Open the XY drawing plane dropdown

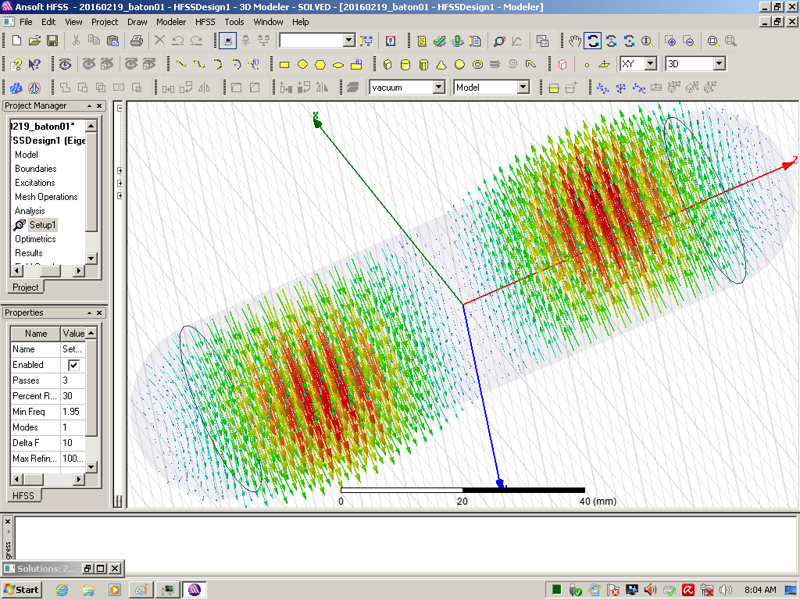click(x=650, y=64)
